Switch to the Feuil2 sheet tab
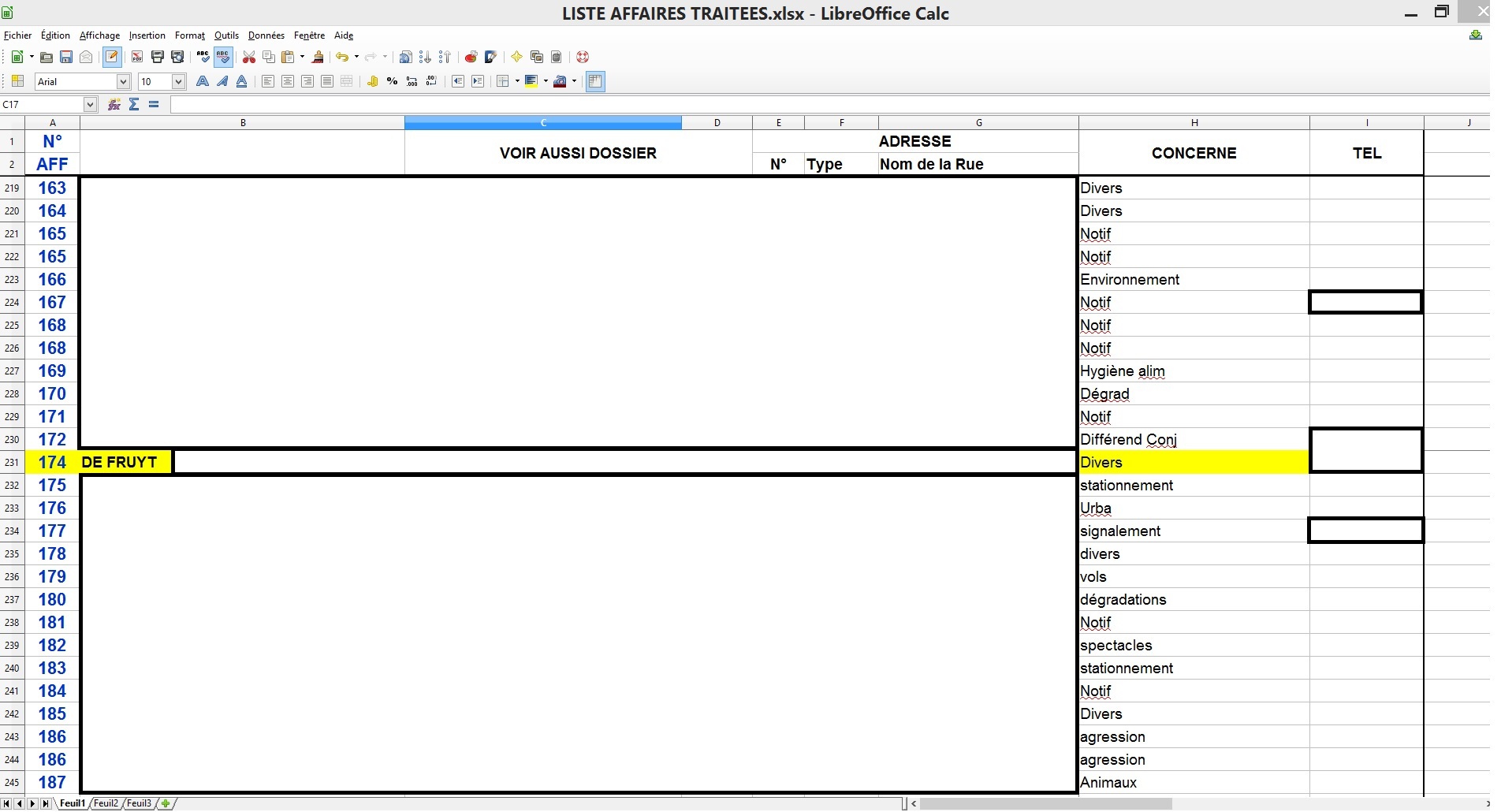The width and height of the screenshot is (1501, 812). click(x=106, y=803)
